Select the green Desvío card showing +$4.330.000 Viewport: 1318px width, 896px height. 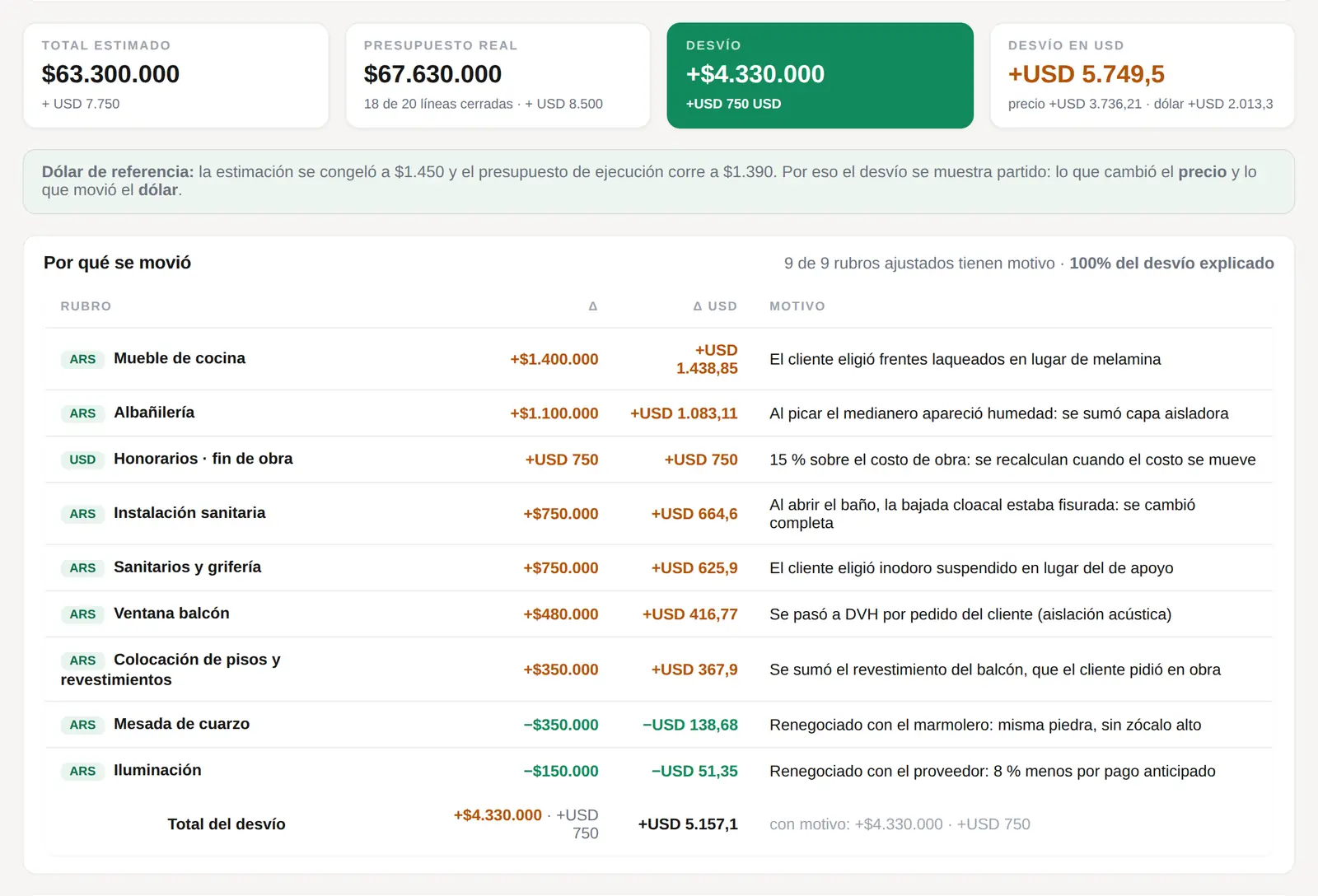tap(820, 75)
